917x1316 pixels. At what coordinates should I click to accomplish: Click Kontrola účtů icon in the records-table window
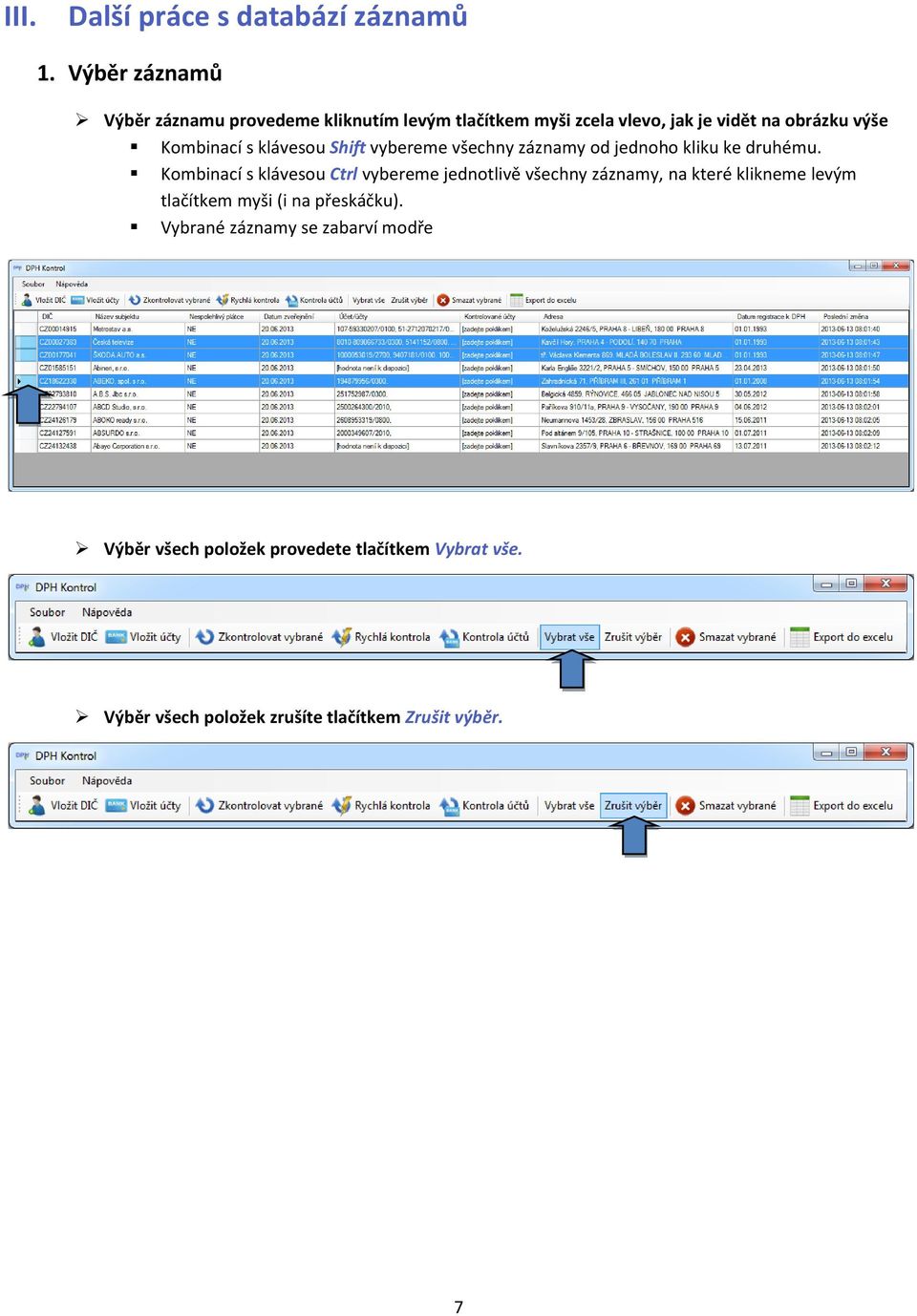click(x=292, y=300)
